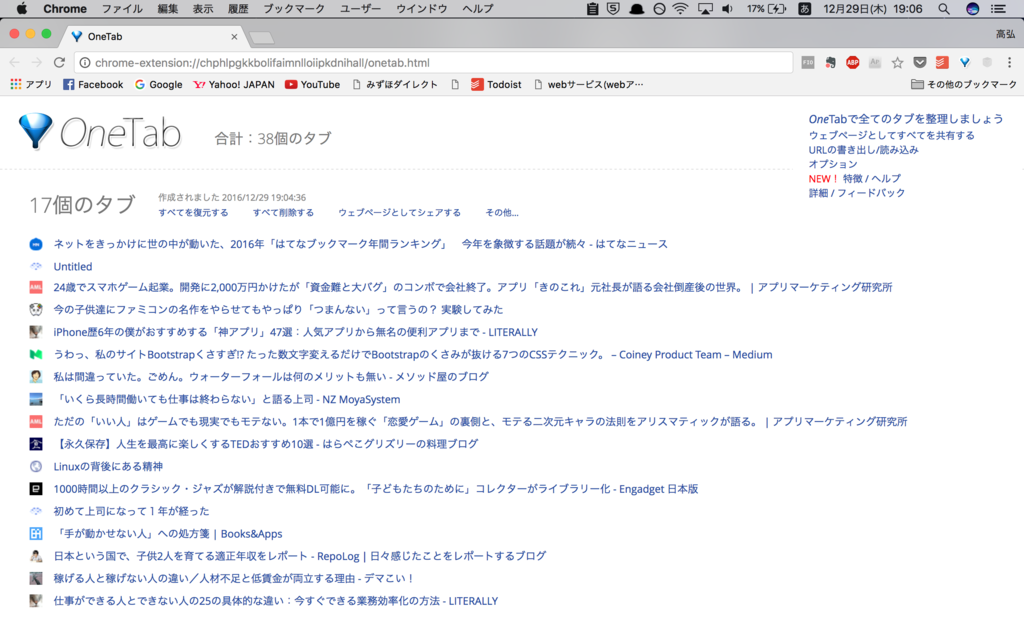Click the Wi-Fi status icon

680,8
